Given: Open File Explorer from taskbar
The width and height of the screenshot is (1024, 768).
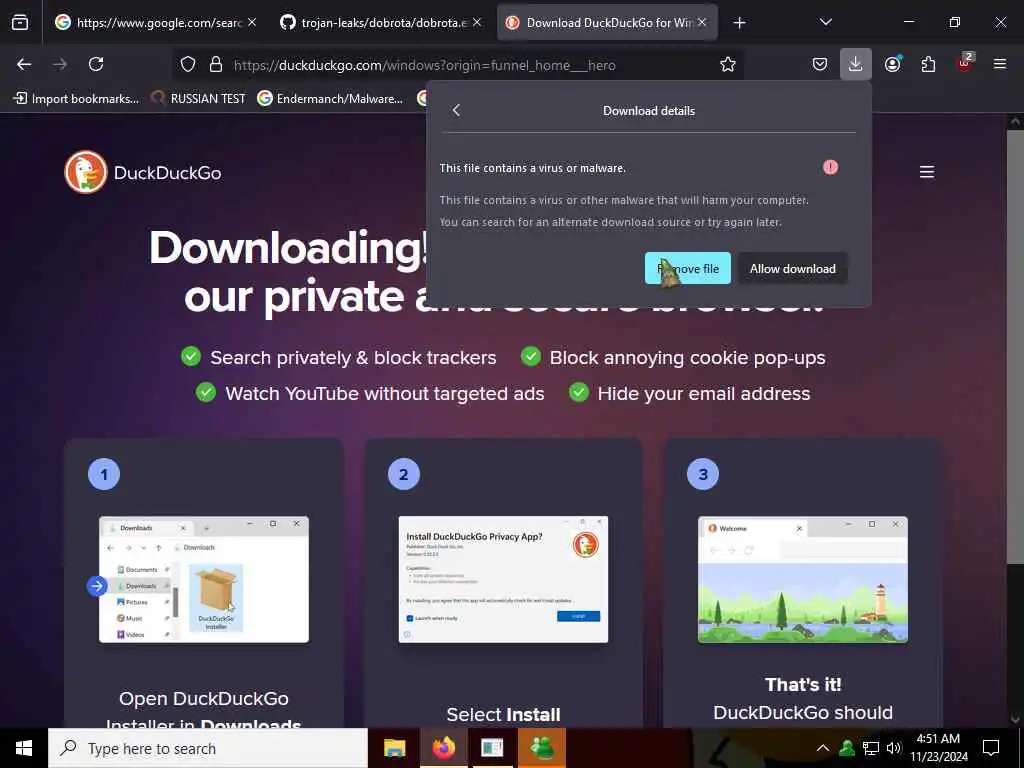Looking at the screenshot, I should pyautogui.click(x=394, y=748).
